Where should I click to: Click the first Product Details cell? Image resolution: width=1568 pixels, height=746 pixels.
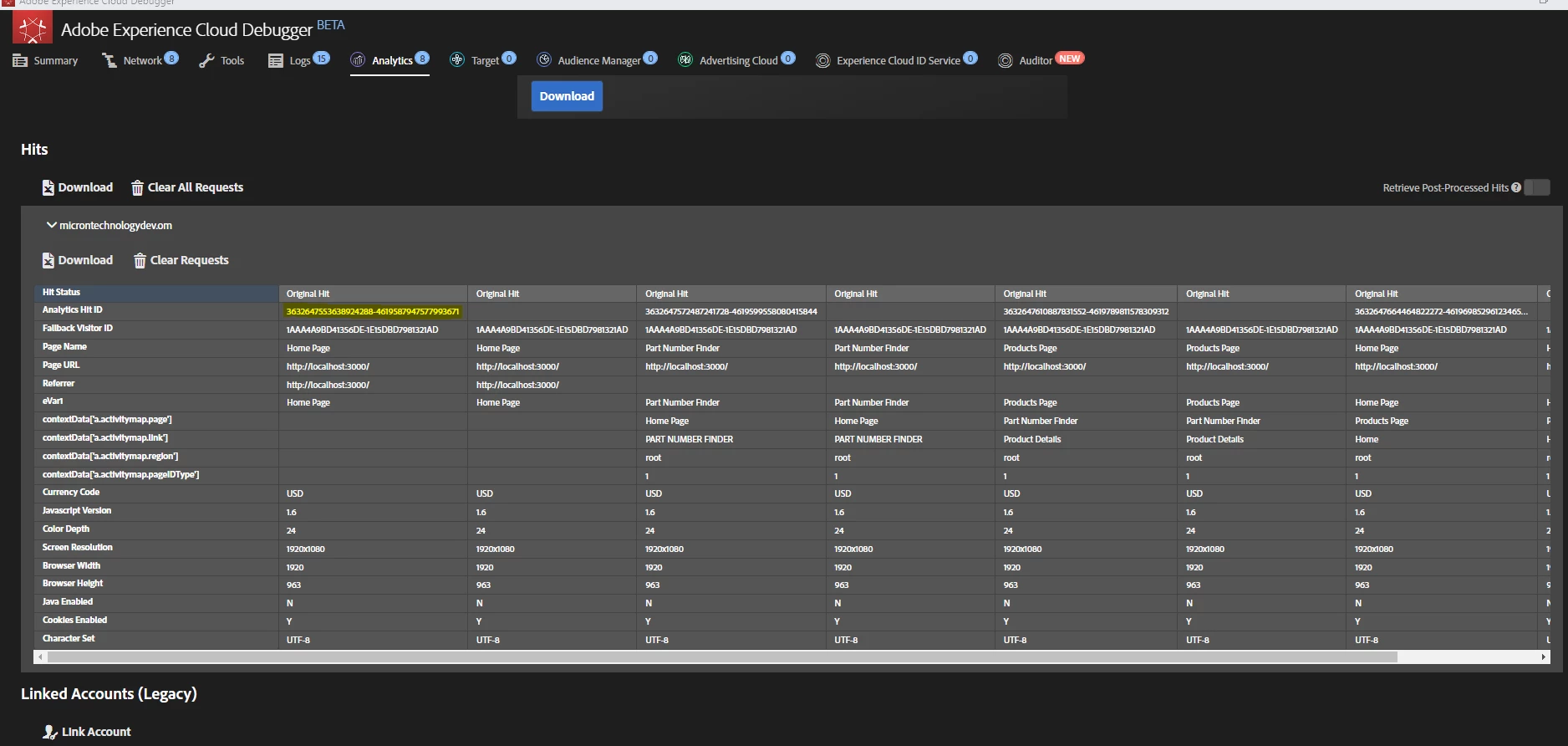pyautogui.click(x=1031, y=439)
